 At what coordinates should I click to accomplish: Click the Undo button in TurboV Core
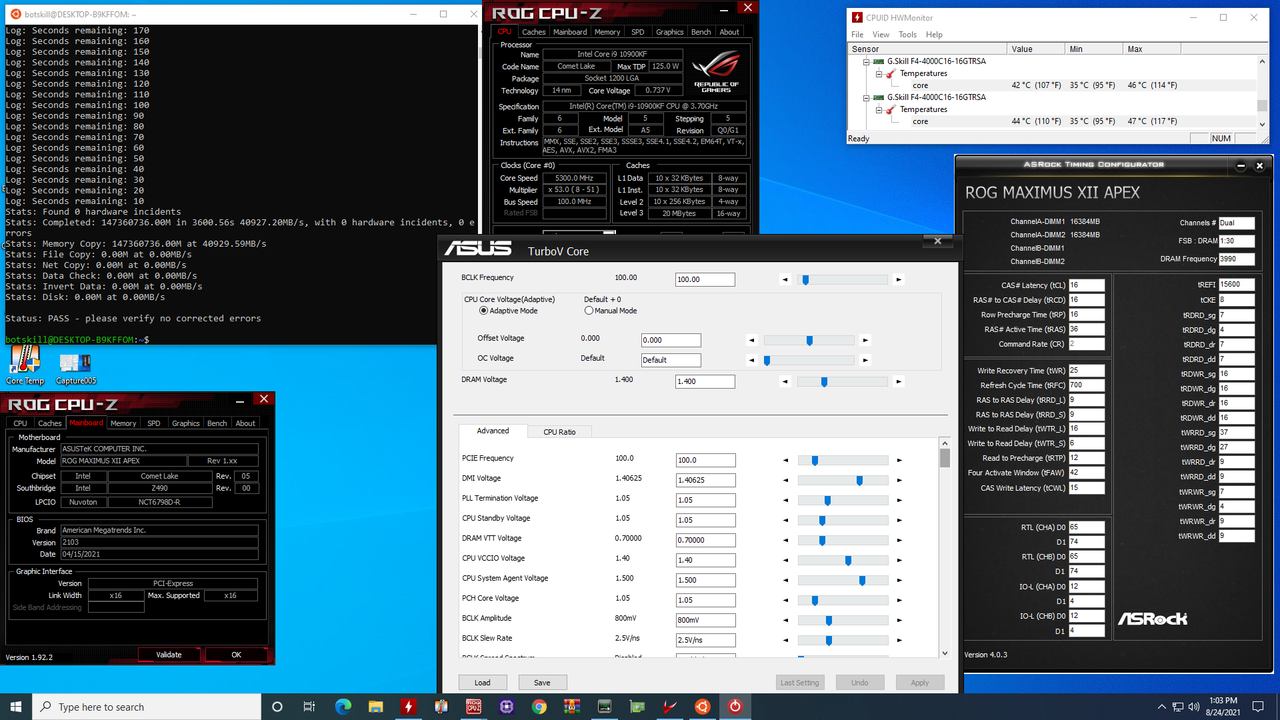click(x=860, y=683)
